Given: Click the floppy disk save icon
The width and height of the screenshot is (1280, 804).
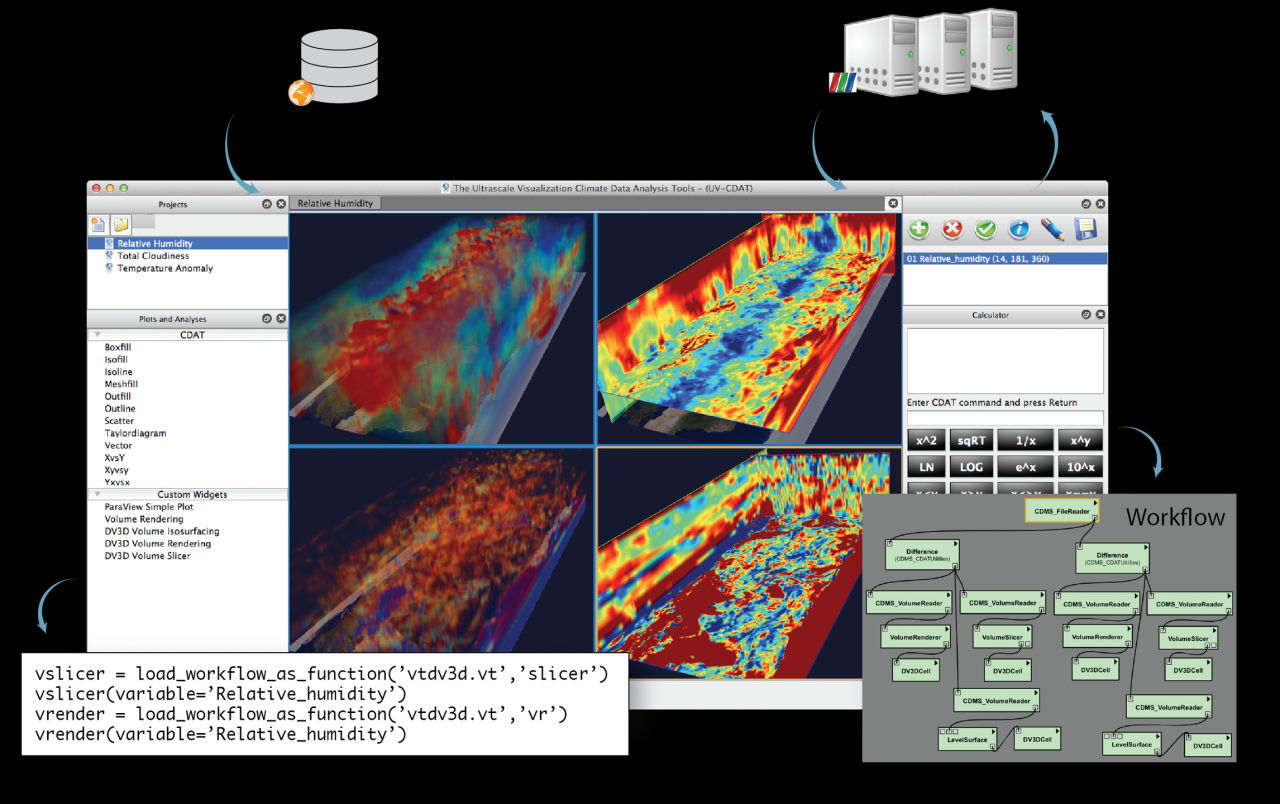Looking at the screenshot, I should [1084, 229].
